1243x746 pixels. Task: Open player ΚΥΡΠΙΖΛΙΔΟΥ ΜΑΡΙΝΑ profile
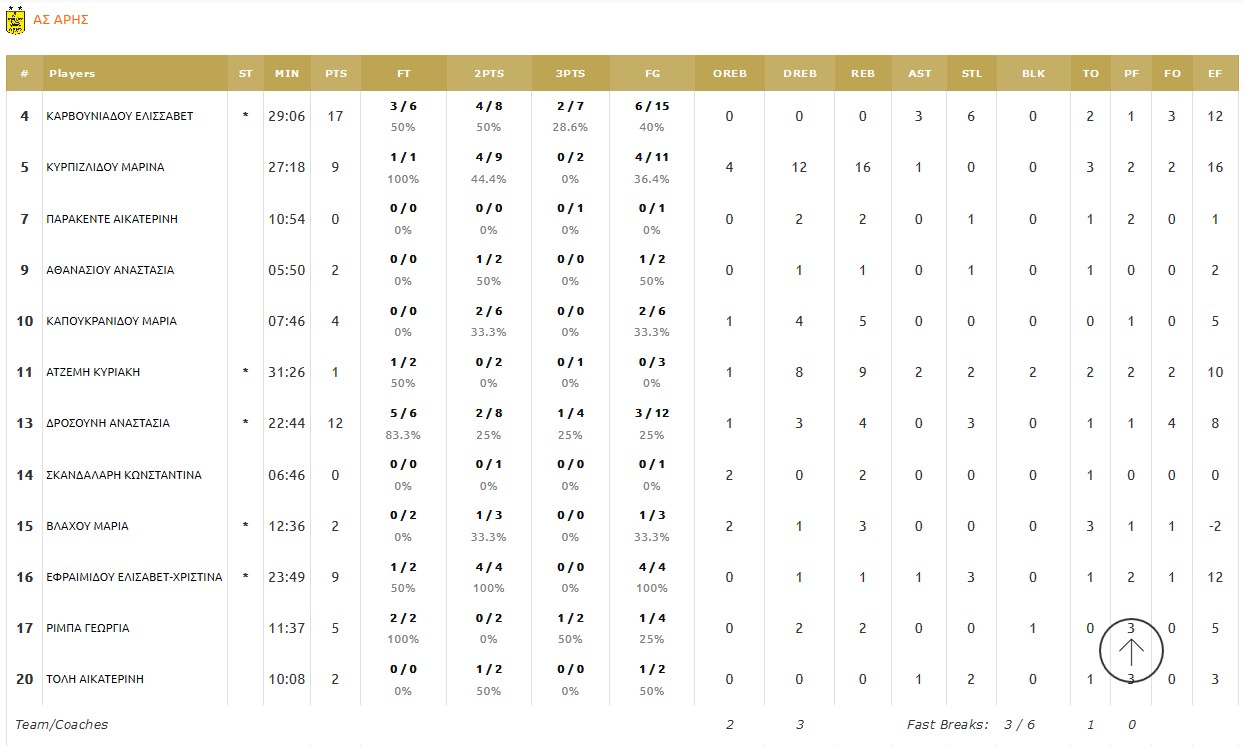coord(105,167)
